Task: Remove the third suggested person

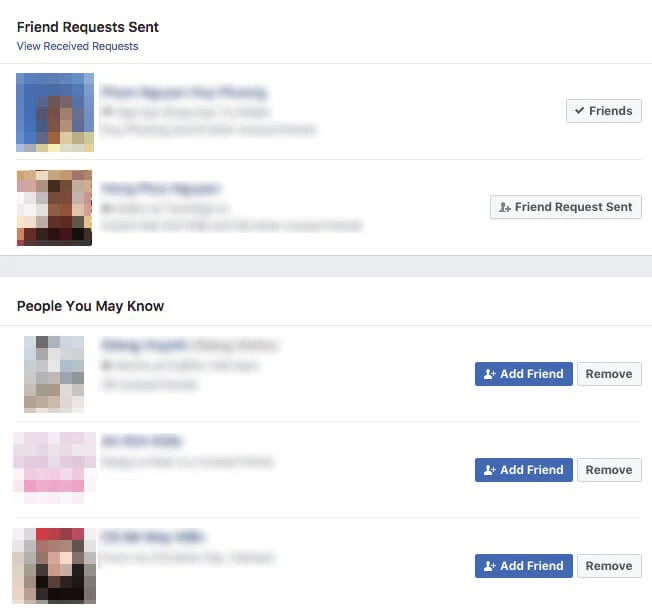Action: pos(609,566)
